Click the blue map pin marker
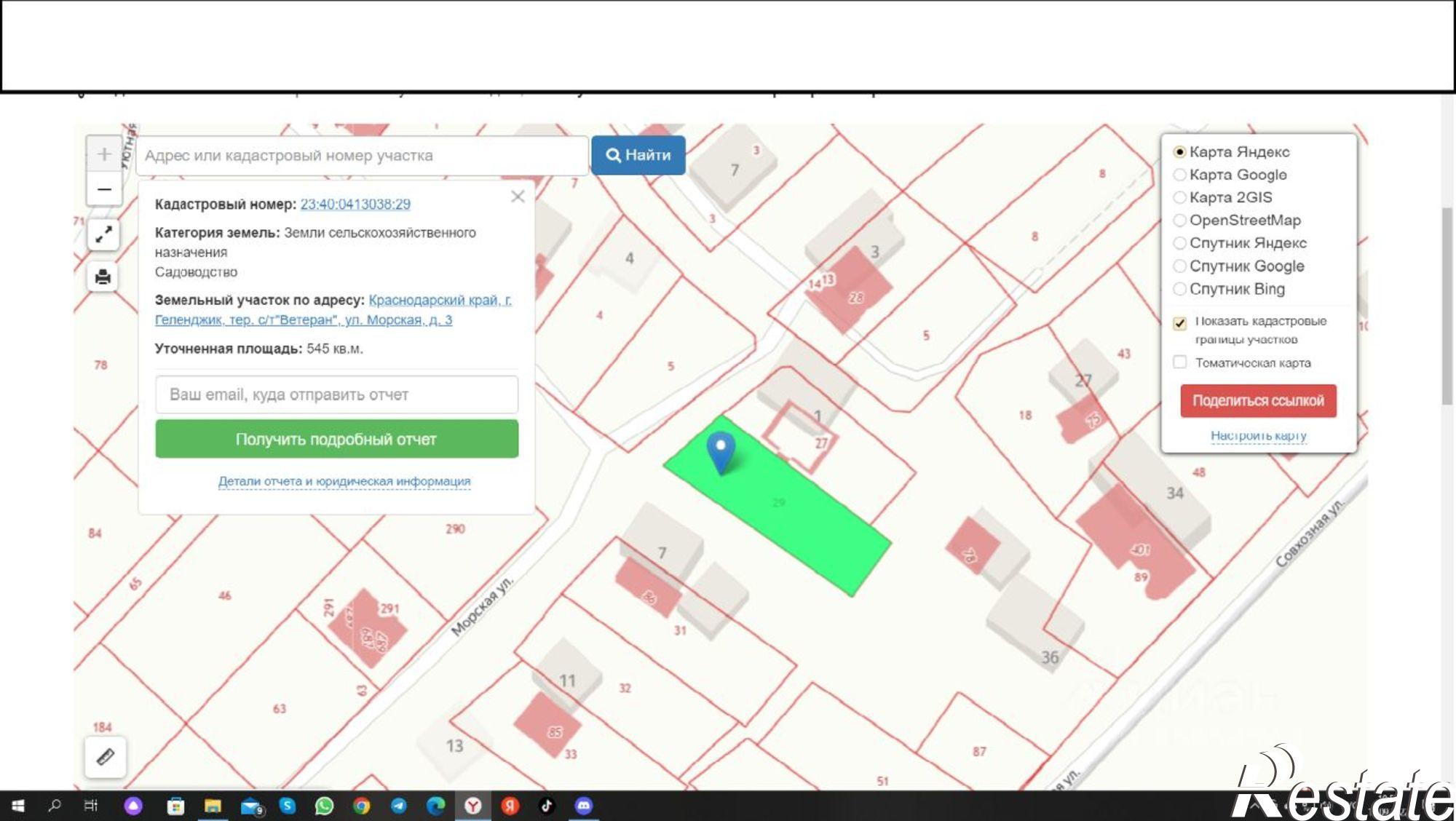 [x=721, y=453]
